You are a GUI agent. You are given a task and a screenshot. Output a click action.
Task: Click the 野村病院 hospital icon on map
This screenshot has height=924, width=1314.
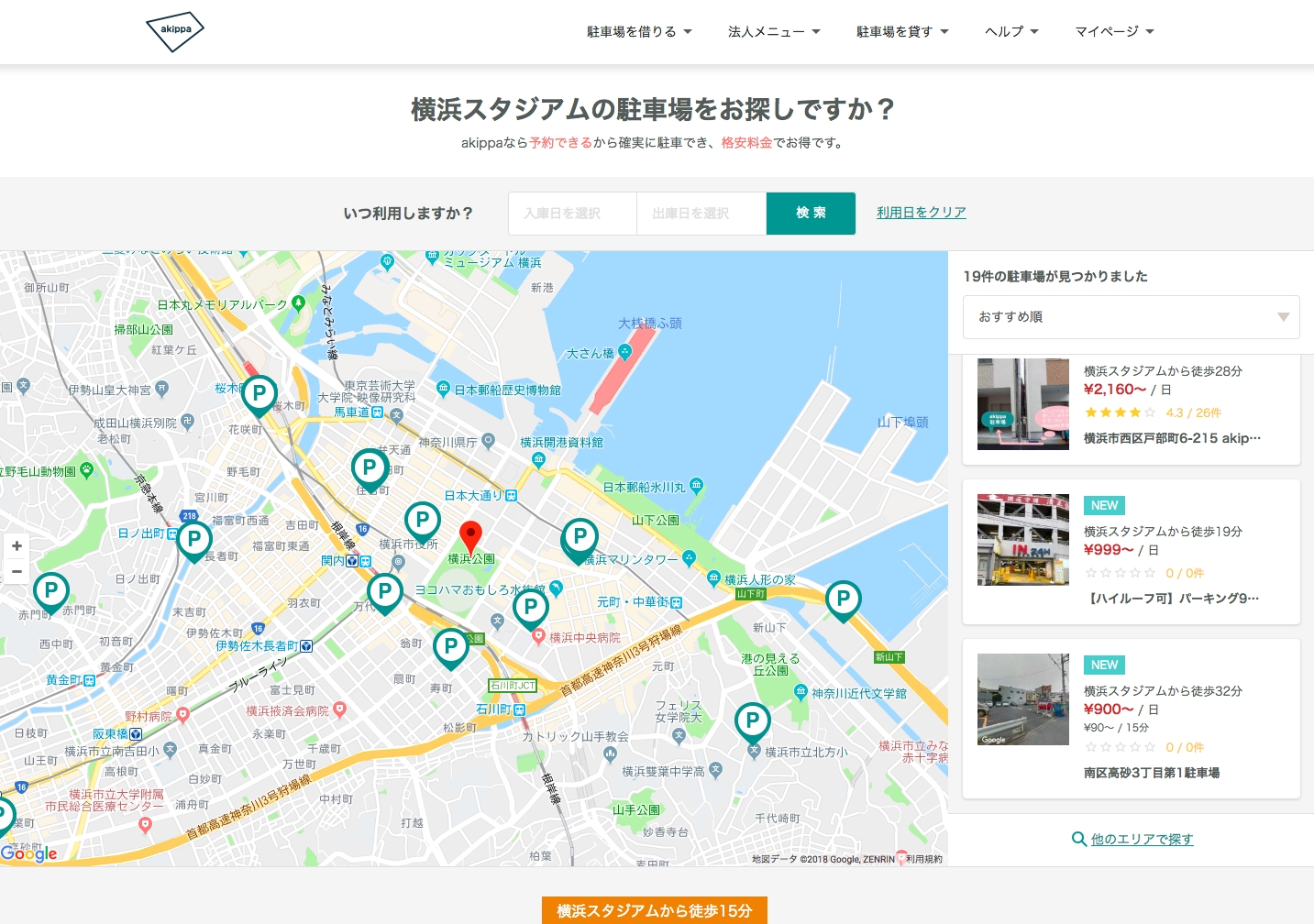(x=182, y=714)
